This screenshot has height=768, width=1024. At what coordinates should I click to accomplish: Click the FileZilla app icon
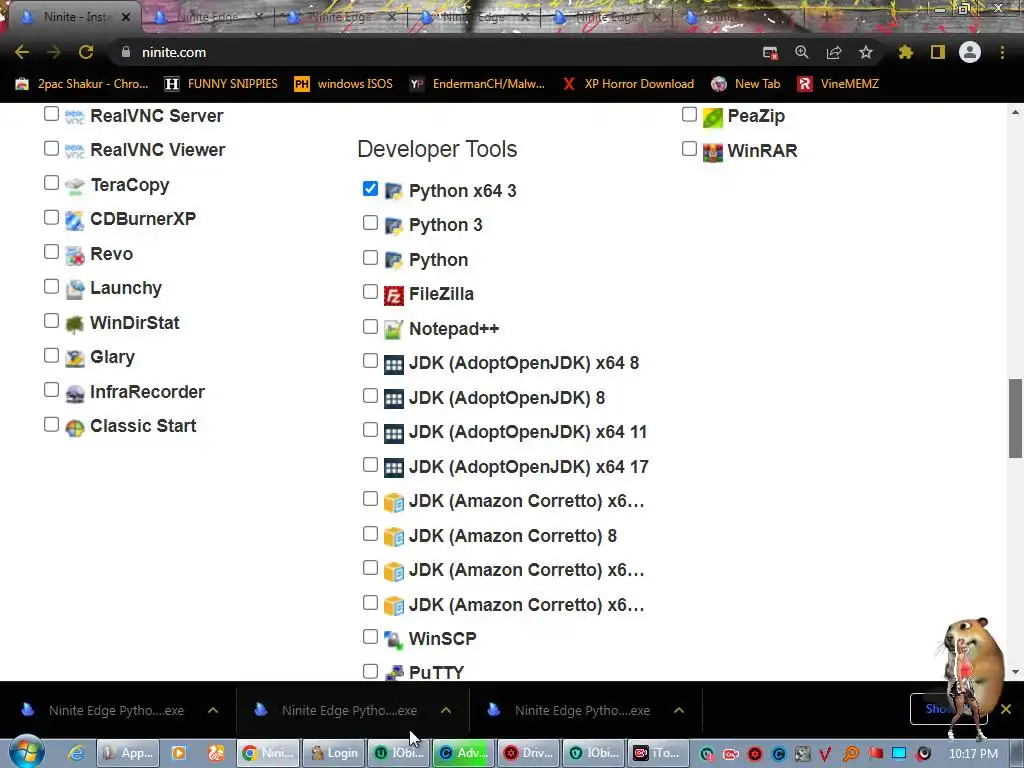(393, 295)
